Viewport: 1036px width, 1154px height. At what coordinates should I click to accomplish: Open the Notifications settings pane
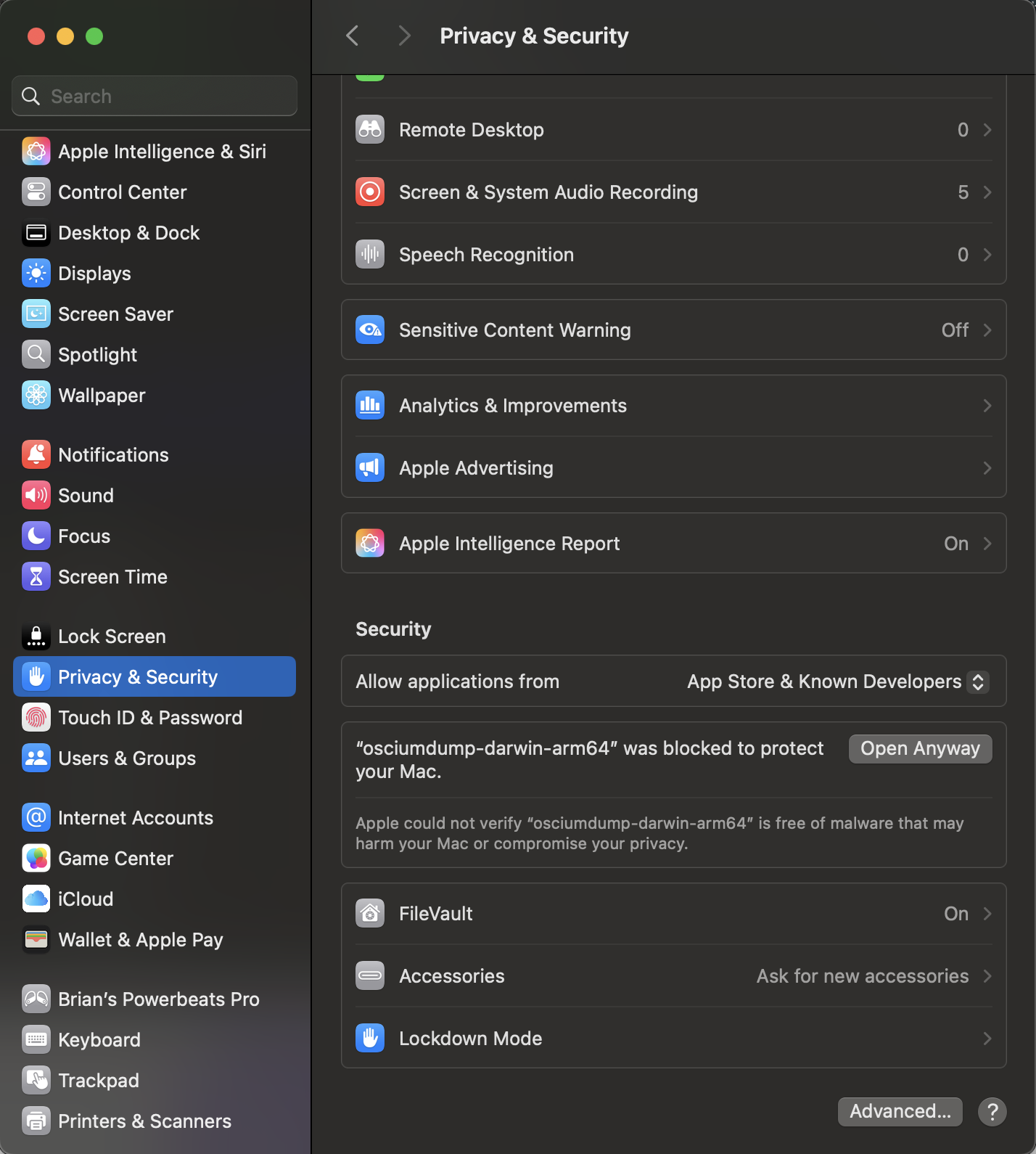pos(155,455)
